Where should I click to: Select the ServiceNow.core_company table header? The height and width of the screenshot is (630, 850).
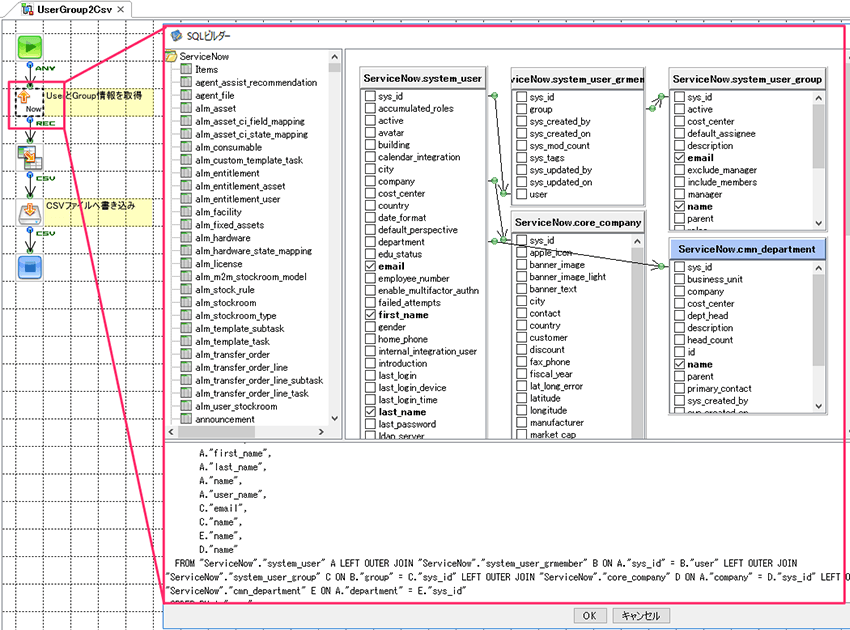point(578,222)
